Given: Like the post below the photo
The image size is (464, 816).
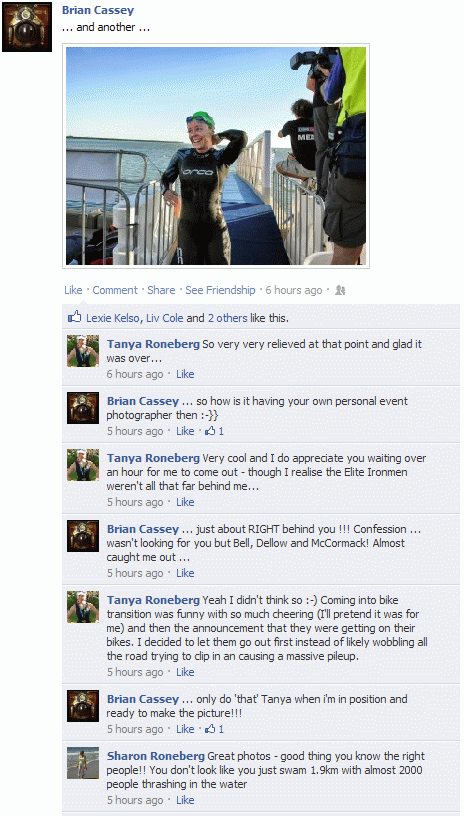Looking at the screenshot, I should 73,290.
